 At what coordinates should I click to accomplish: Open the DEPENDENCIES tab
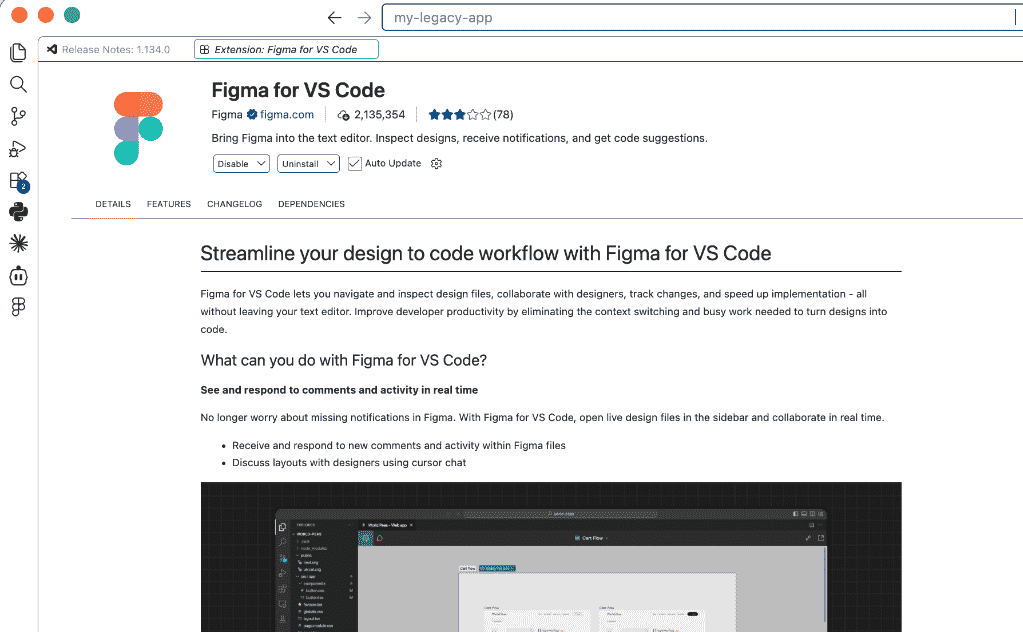[311, 204]
